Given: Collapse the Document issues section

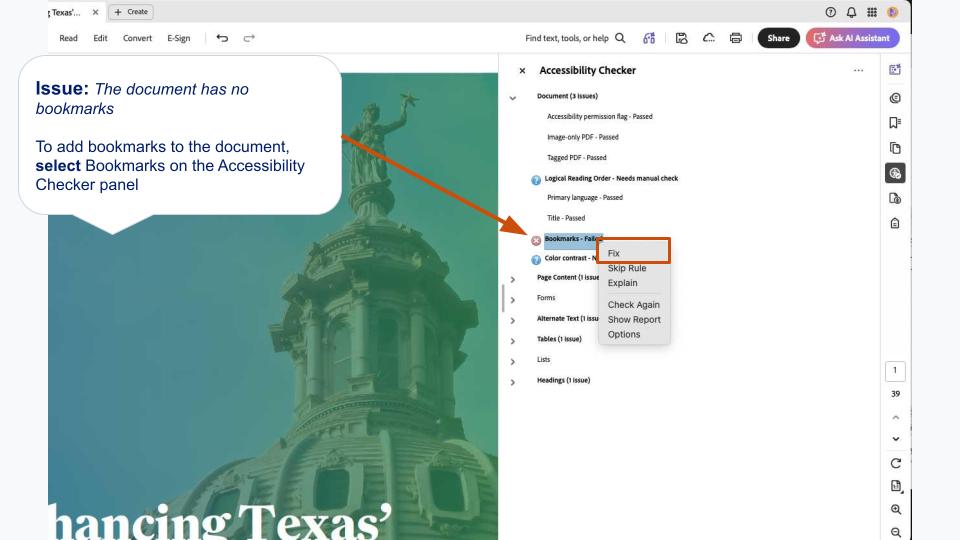Looking at the screenshot, I should pos(513,98).
